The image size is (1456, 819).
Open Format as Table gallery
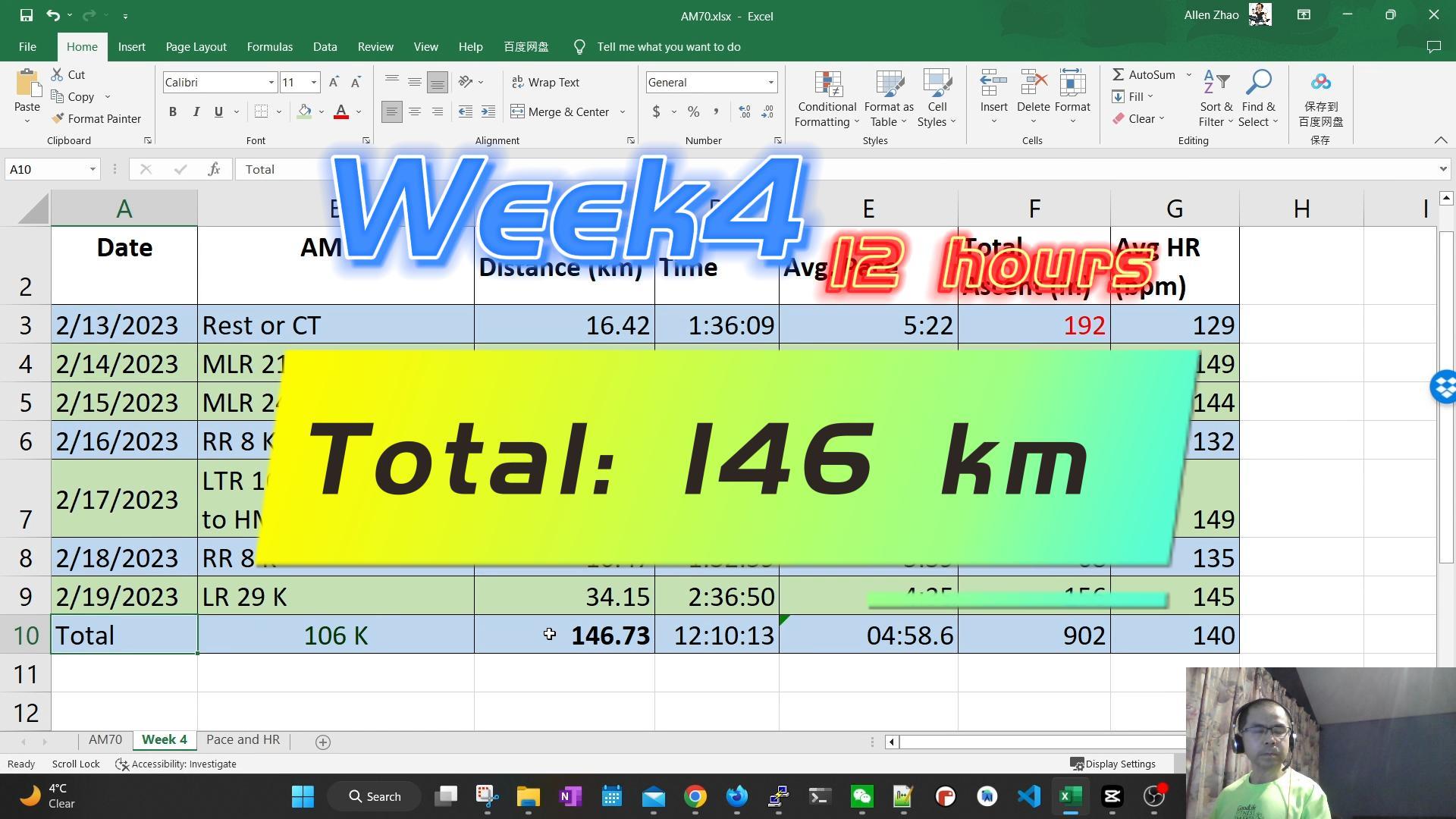coord(889,99)
